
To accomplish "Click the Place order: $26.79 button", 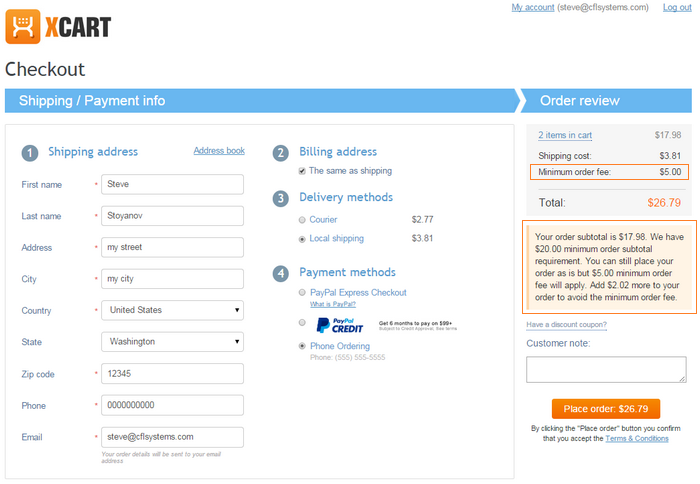I will [606, 409].
